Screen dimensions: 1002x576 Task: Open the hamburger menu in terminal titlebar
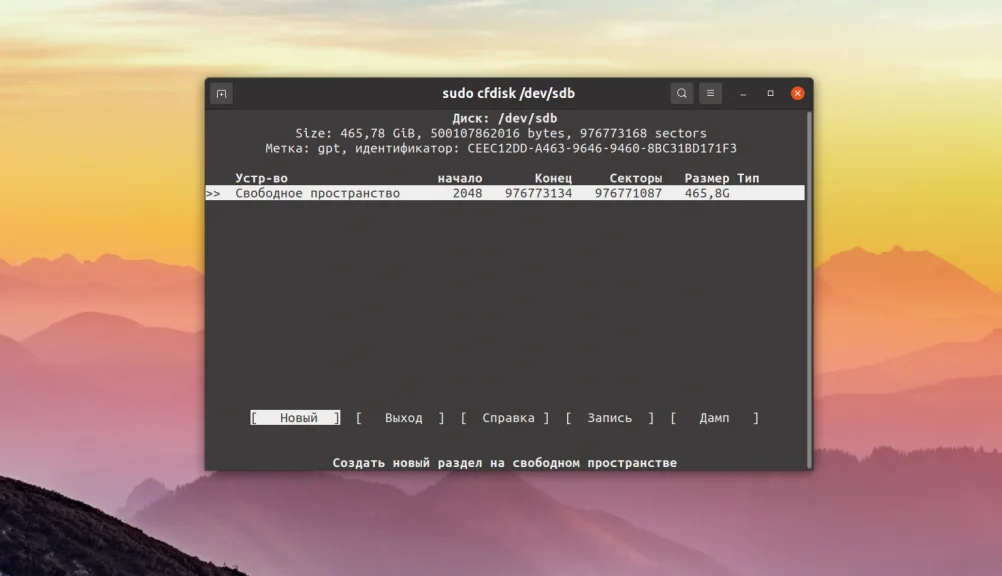710,92
